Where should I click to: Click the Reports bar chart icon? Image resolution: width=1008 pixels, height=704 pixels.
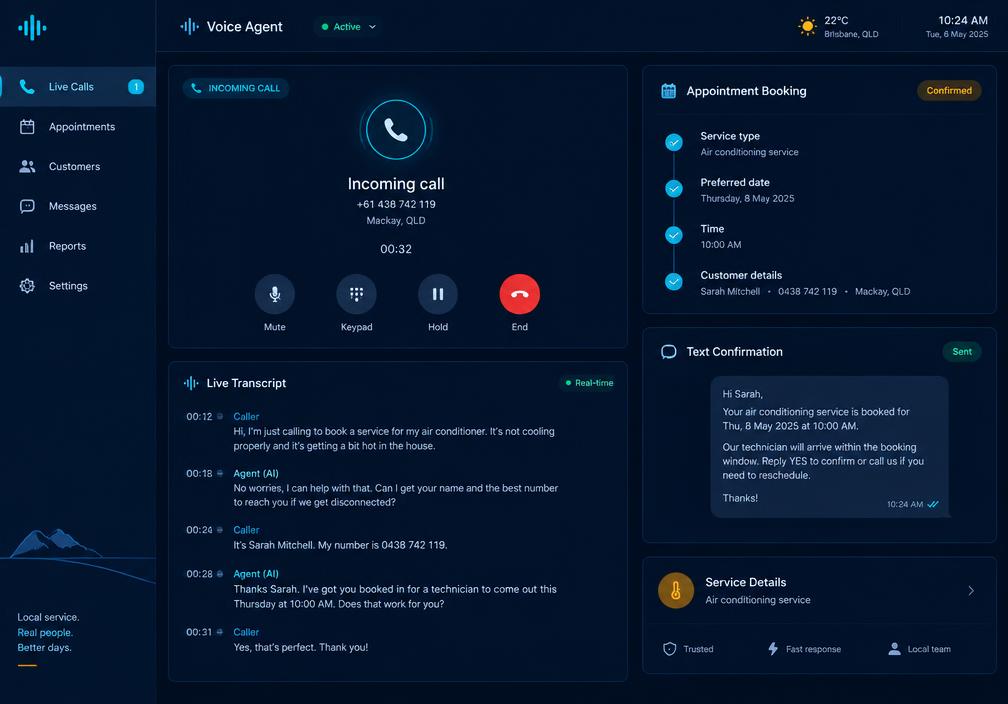(x=27, y=246)
